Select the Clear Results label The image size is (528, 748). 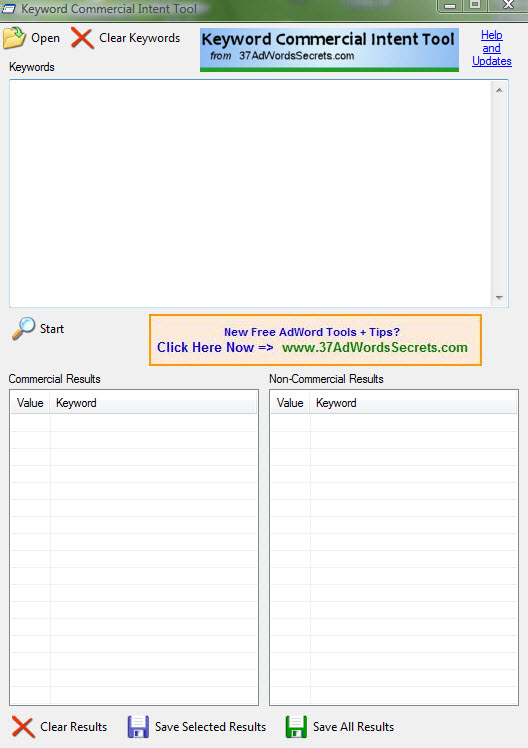(x=73, y=727)
